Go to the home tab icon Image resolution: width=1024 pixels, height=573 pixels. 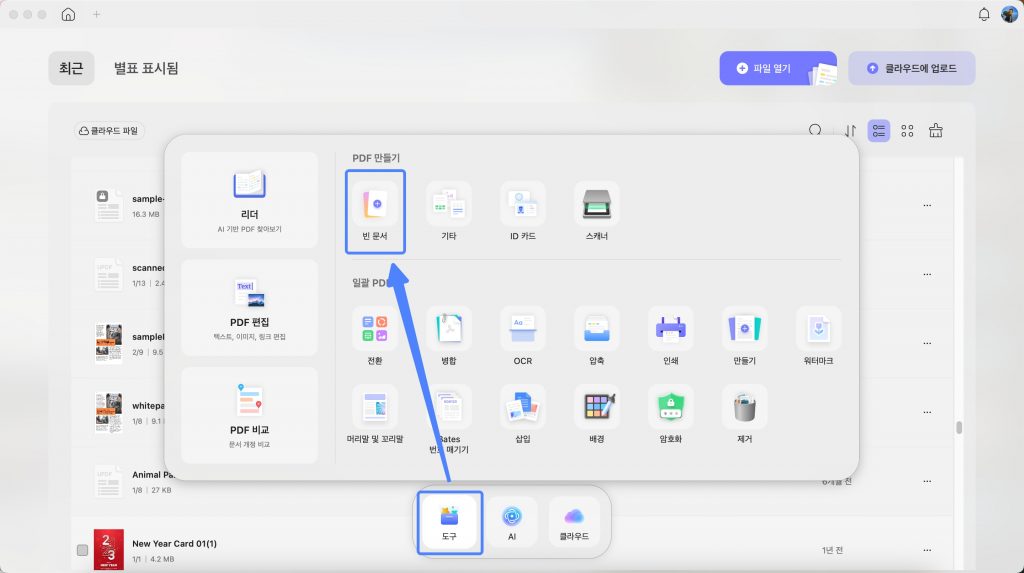click(x=68, y=14)
